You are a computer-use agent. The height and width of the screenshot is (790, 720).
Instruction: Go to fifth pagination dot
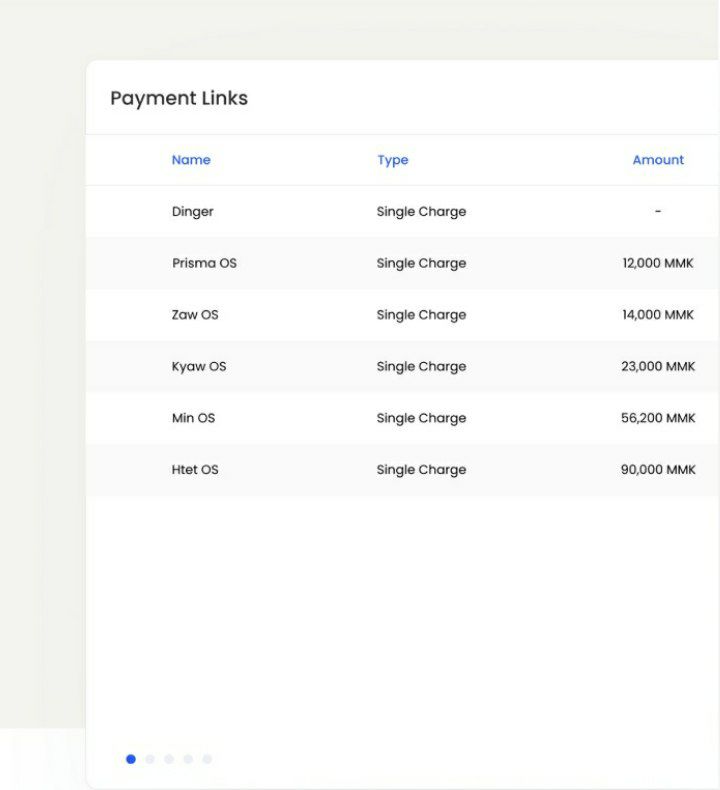(x=207, y=759)
